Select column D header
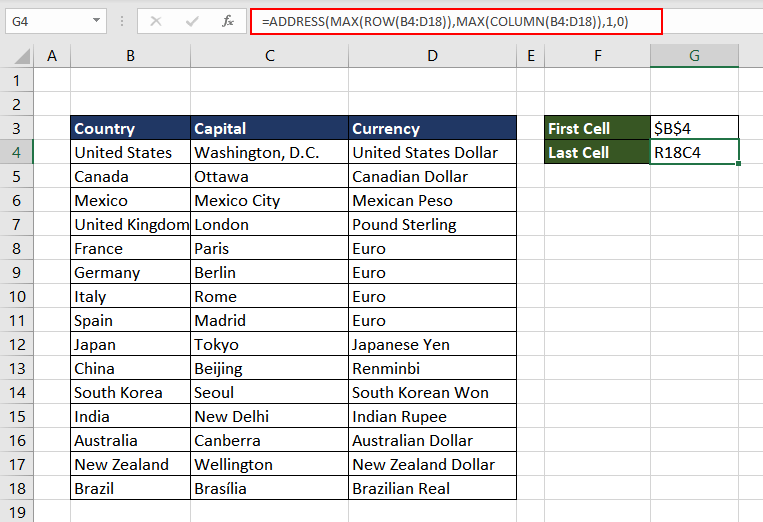Viewport: 763px width, 522px height. (x=432, y=56)
